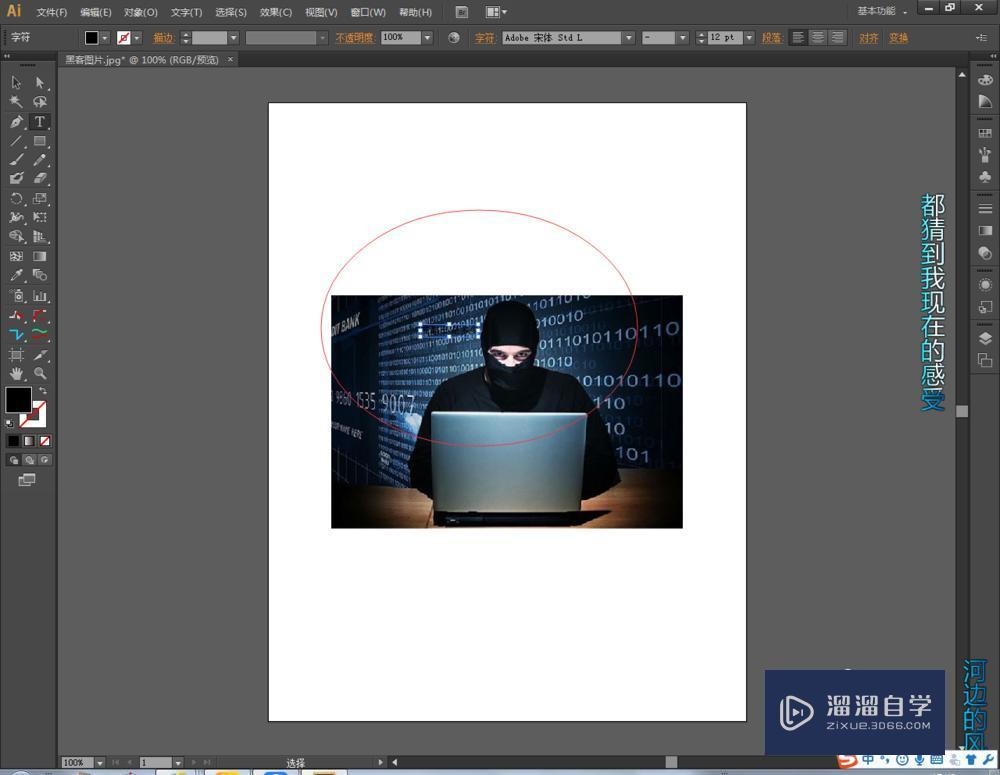Open 效果(C) menu
Screen dimensions: 1000x775
pyautogui.click(x=276, y=12)
